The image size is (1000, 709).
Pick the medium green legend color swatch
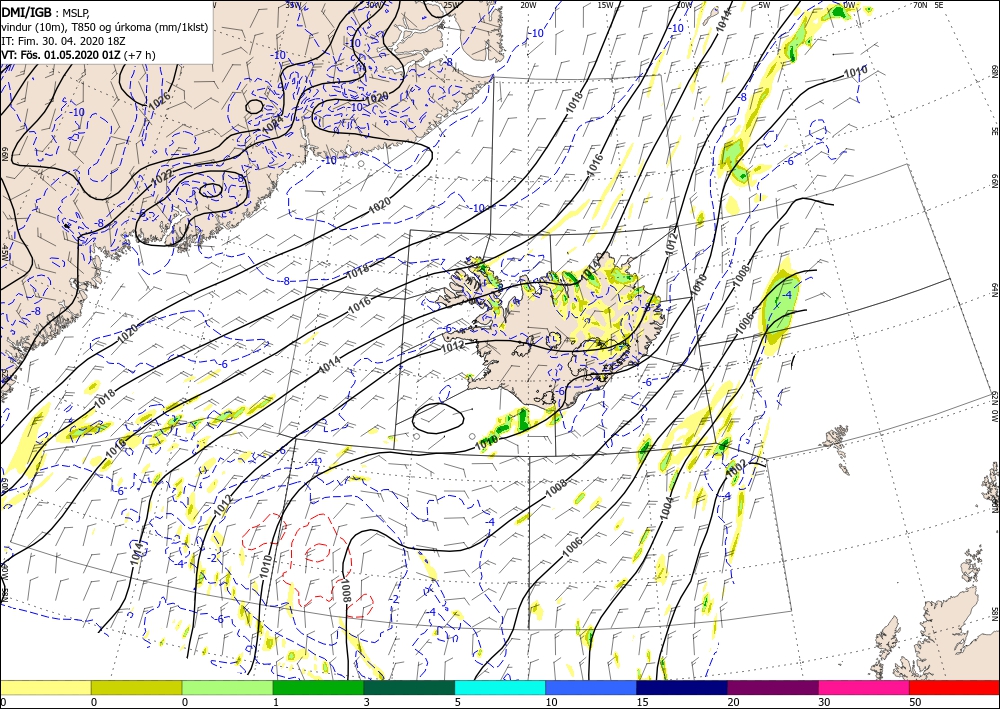click(x=318, y=687)
